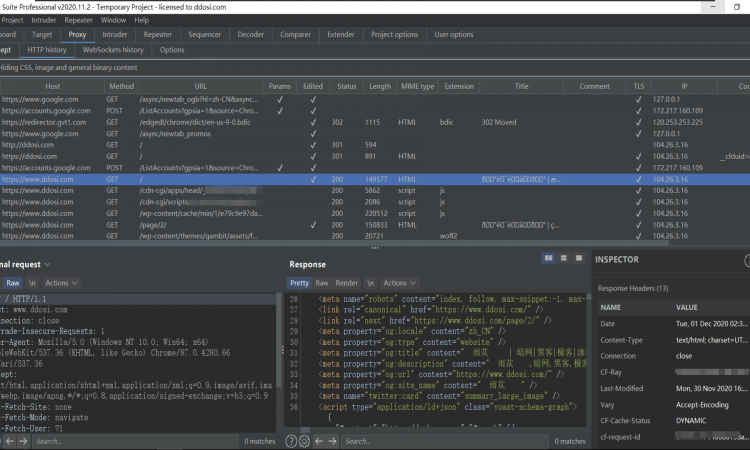Sort history by MIME type column header
Image resolution: width=750 pixels, height=450 pixels.
418,86
